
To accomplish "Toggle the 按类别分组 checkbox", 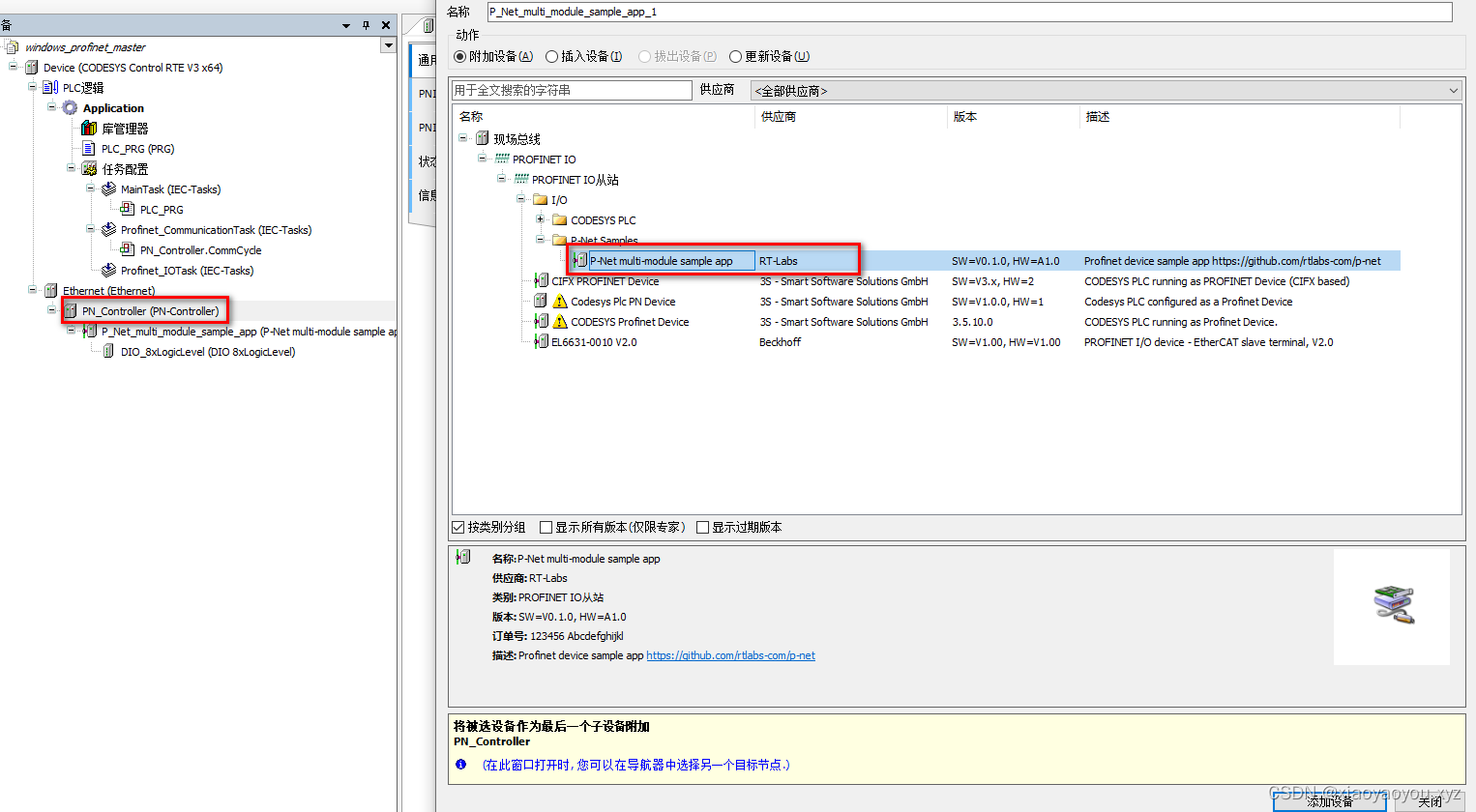I will click(x=458, y=528).
